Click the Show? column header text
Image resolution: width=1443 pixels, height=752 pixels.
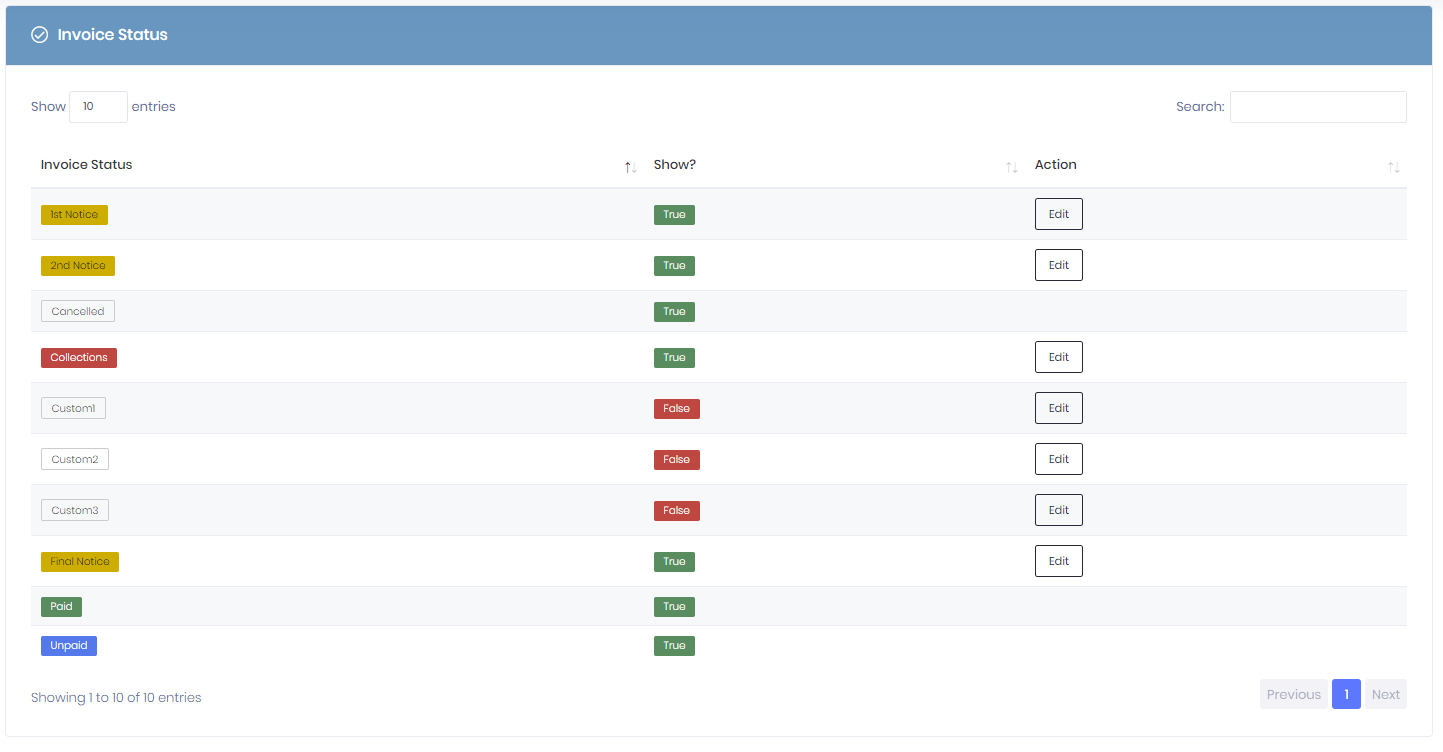tap(675, 165)
